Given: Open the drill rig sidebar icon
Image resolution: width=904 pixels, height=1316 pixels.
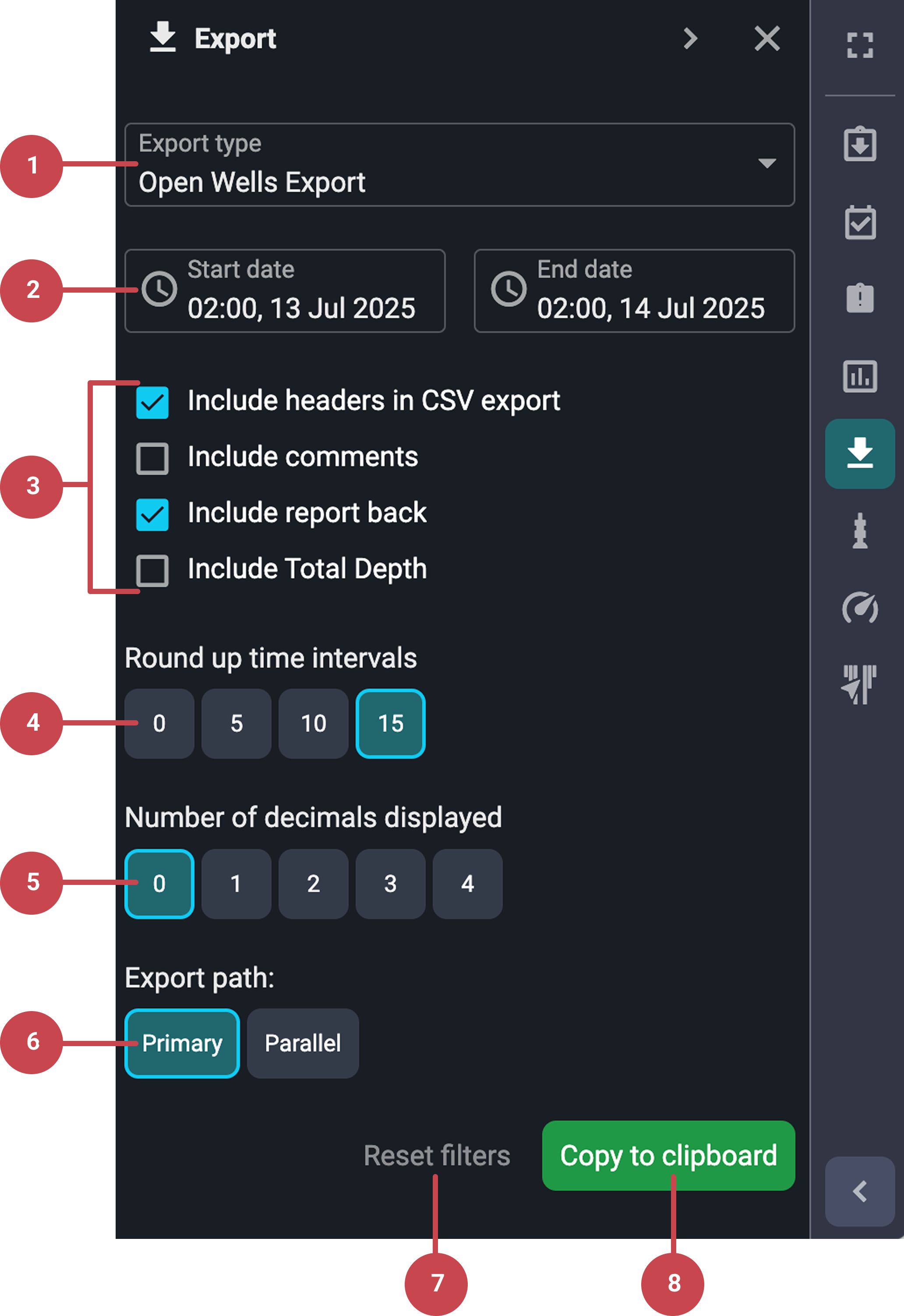Looking at the screenshot, I should click(859, 531).
